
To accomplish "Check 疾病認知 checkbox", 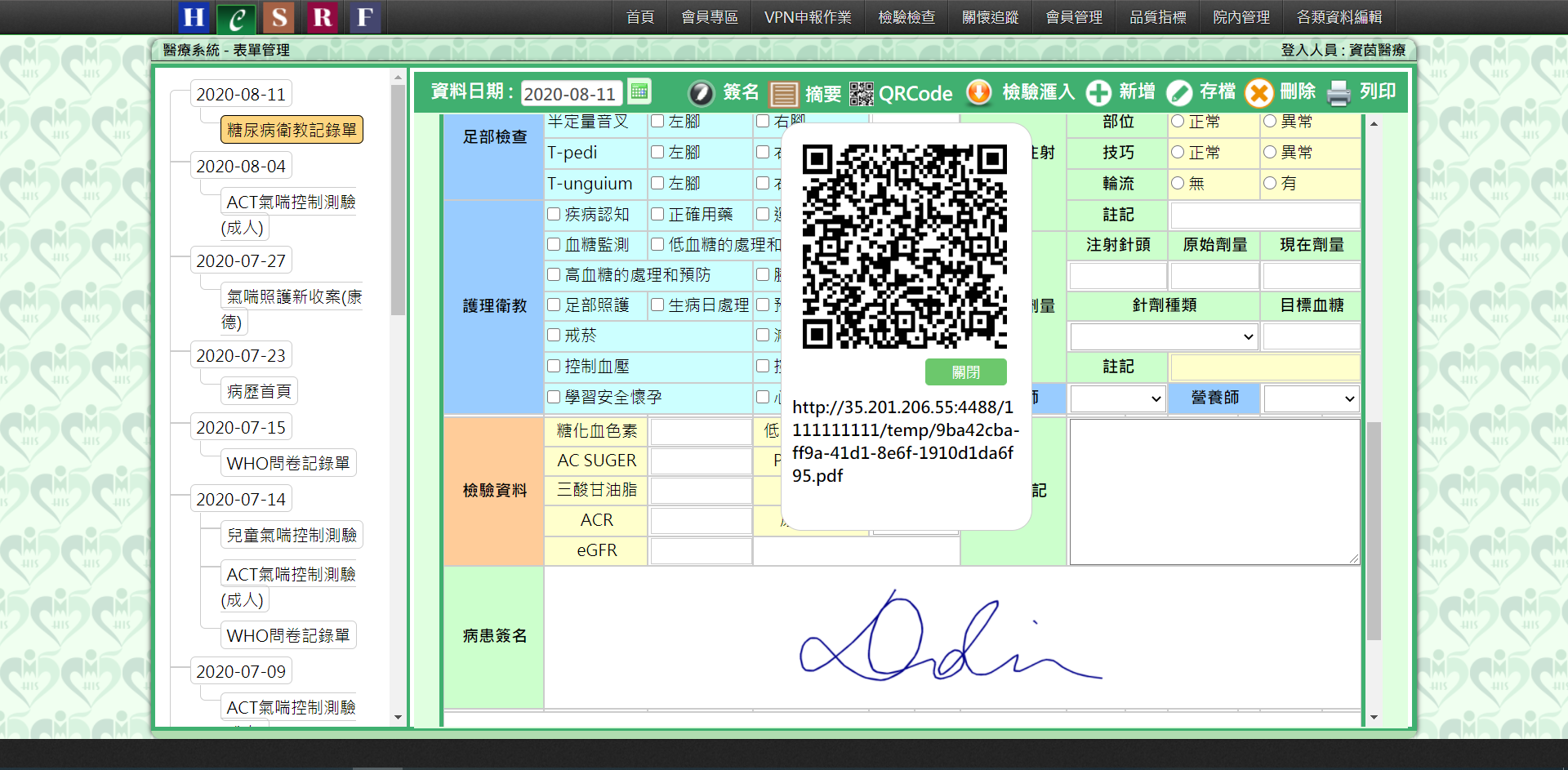I will click(x=554, y=214).
